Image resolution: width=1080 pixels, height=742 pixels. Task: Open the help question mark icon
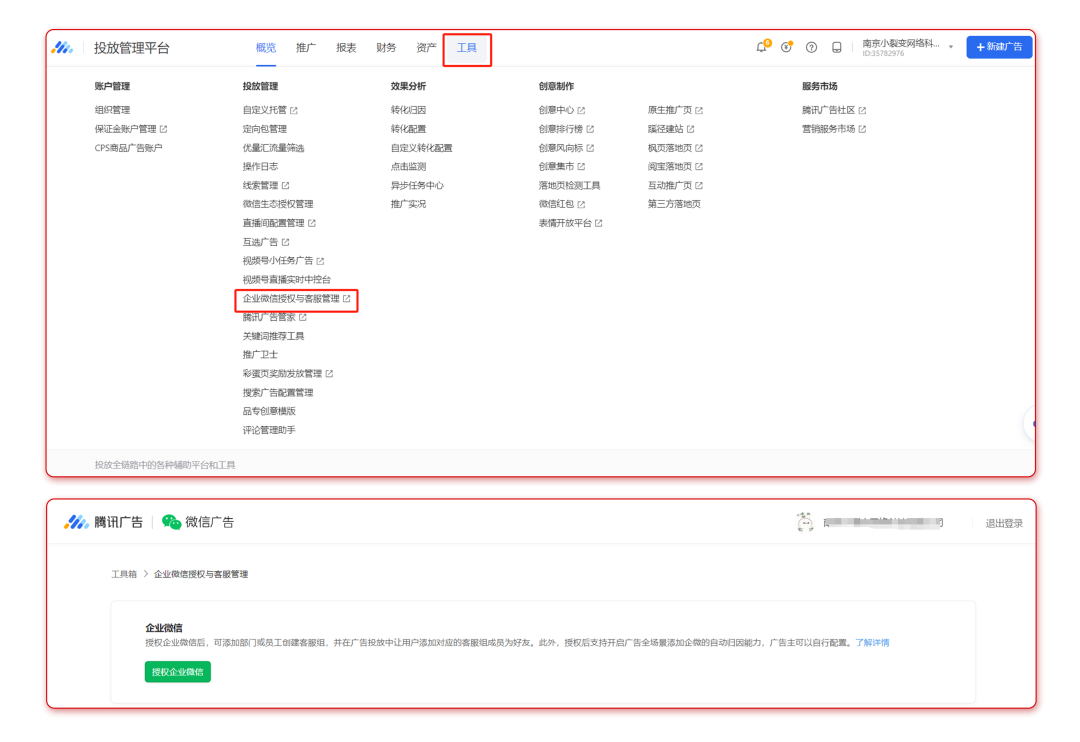click(811, 48)
